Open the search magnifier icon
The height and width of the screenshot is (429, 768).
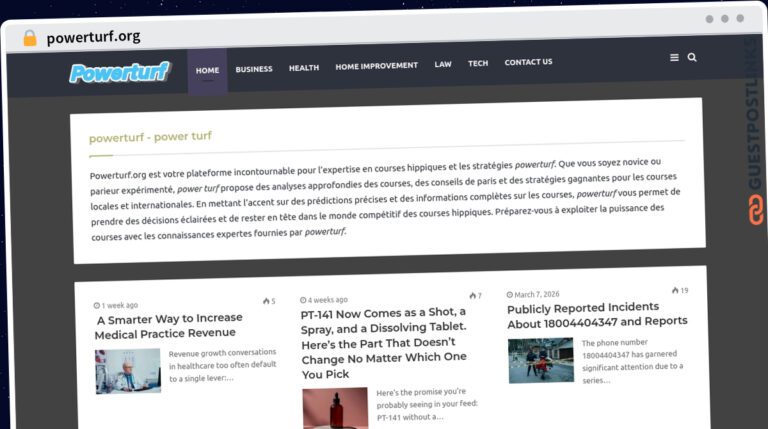coord(692,57)
